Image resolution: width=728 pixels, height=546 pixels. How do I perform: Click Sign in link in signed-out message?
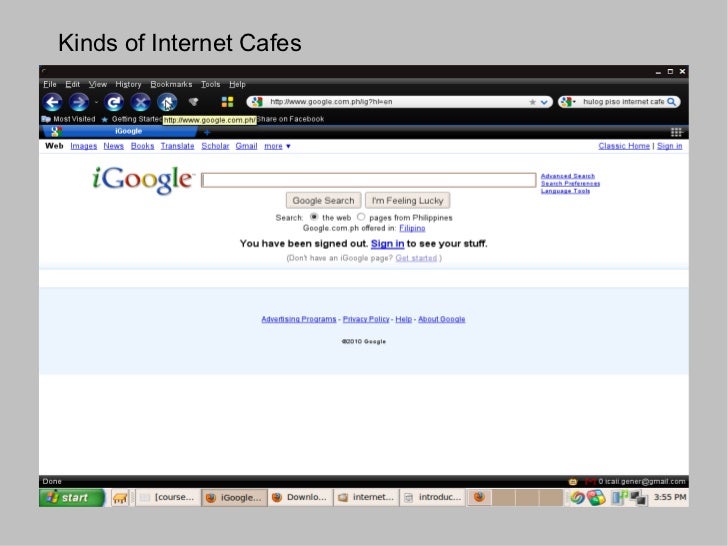pyautogui.click(x=387, y=244)
